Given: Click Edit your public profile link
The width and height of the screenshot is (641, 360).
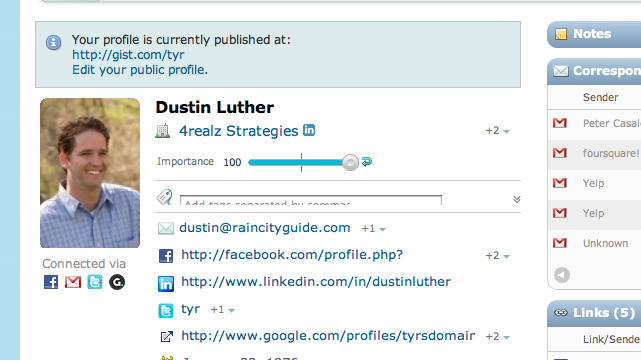Looking at the screenshot, I should [x=140, y=70].
